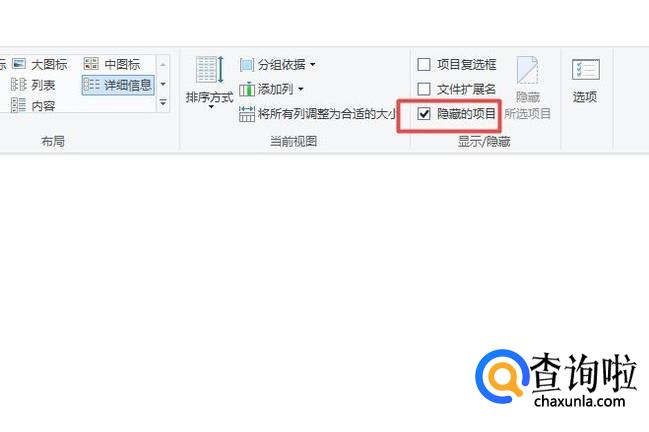
Task: Open dropdown arrow under 排序方式
Action: pos(211,107)
